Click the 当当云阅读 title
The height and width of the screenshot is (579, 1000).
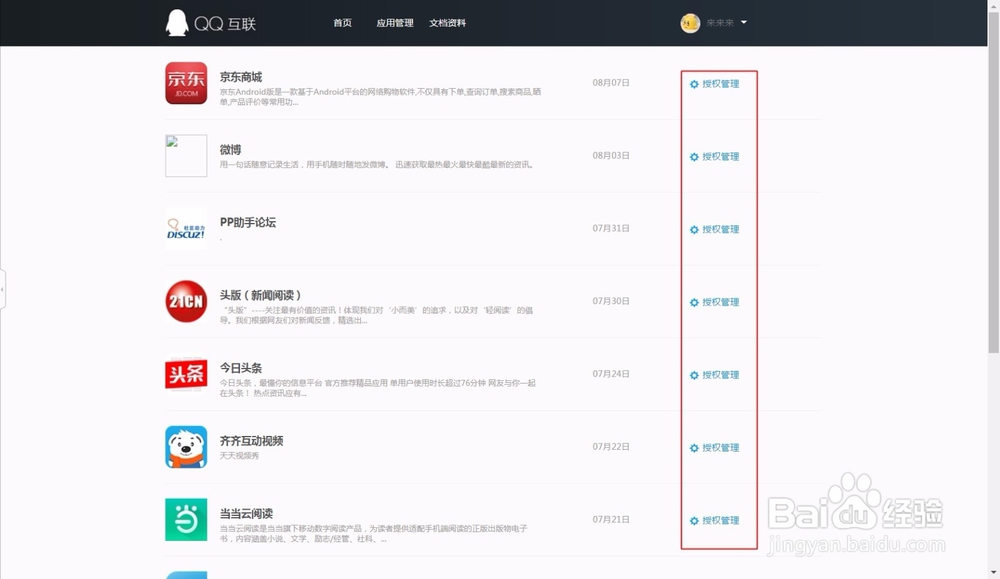pos(246,513)
